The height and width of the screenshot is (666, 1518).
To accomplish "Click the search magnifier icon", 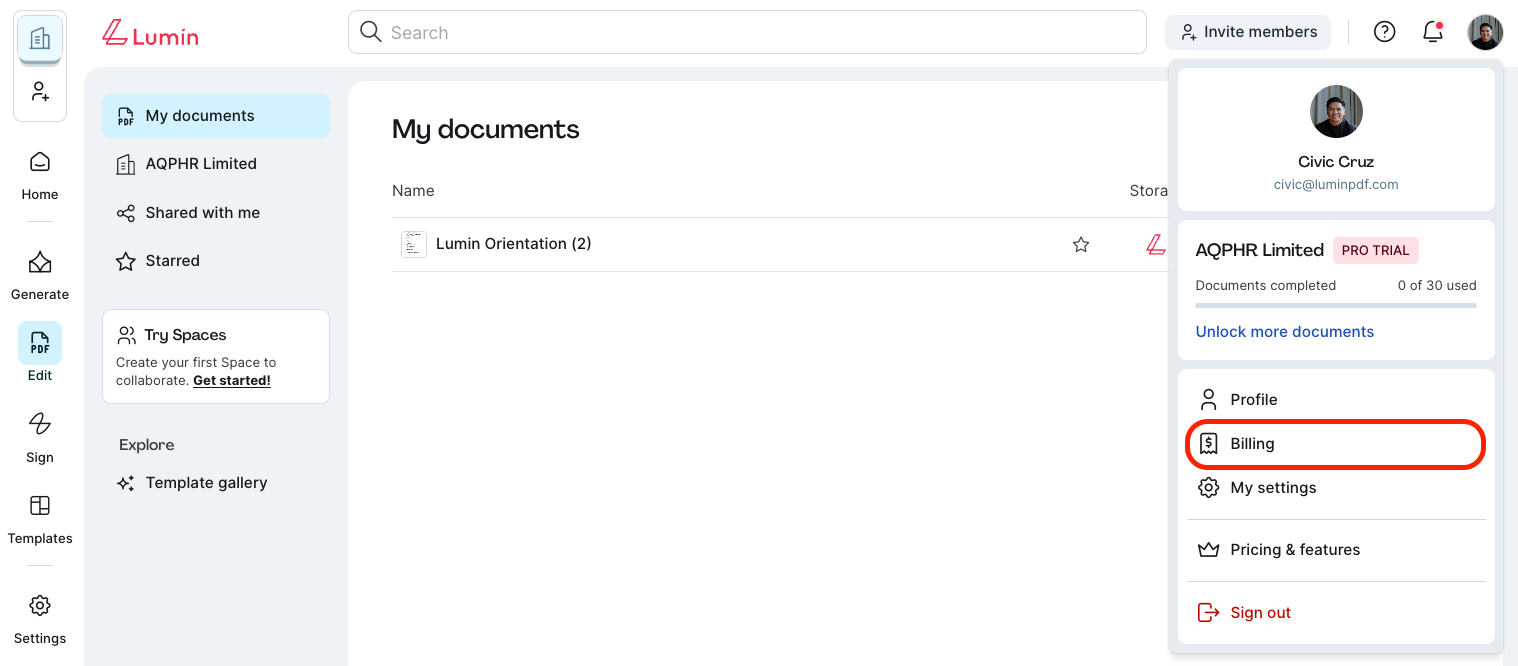I will (x=371, y=32).
